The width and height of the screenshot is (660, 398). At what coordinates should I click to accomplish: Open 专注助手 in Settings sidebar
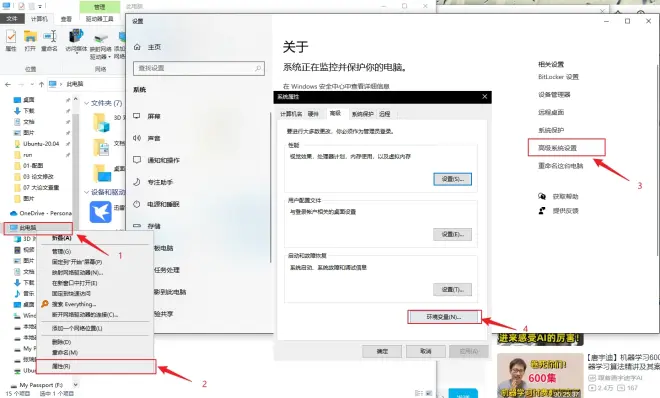(x=160, y=182)
